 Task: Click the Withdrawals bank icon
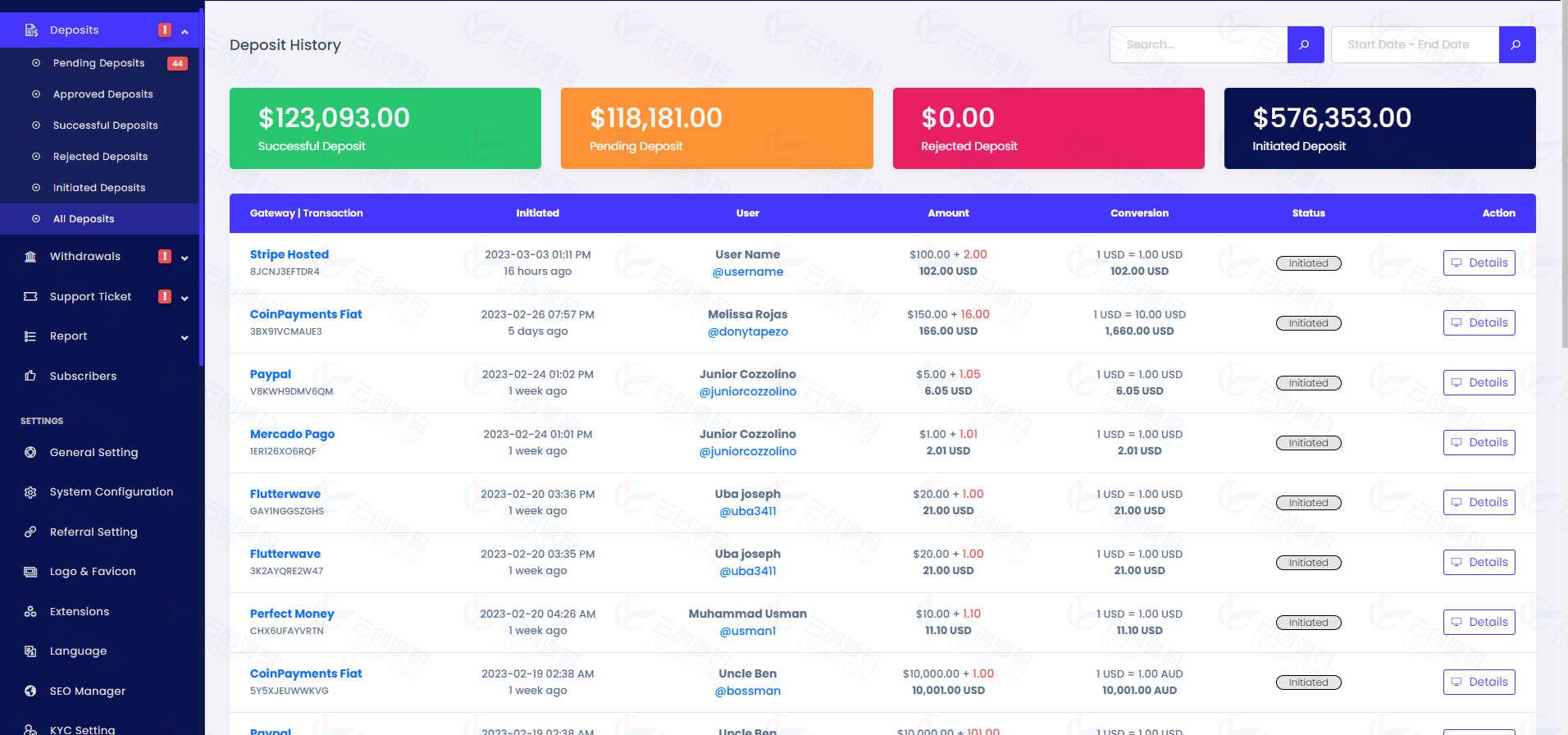tap(30, 257)
